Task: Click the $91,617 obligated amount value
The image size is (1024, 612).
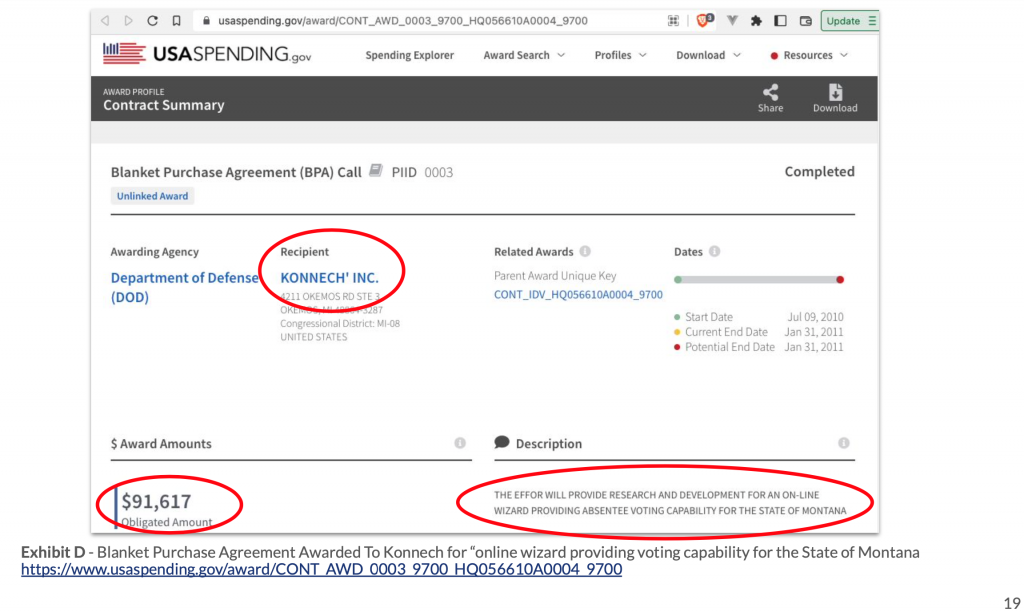Action: (157, 501)
